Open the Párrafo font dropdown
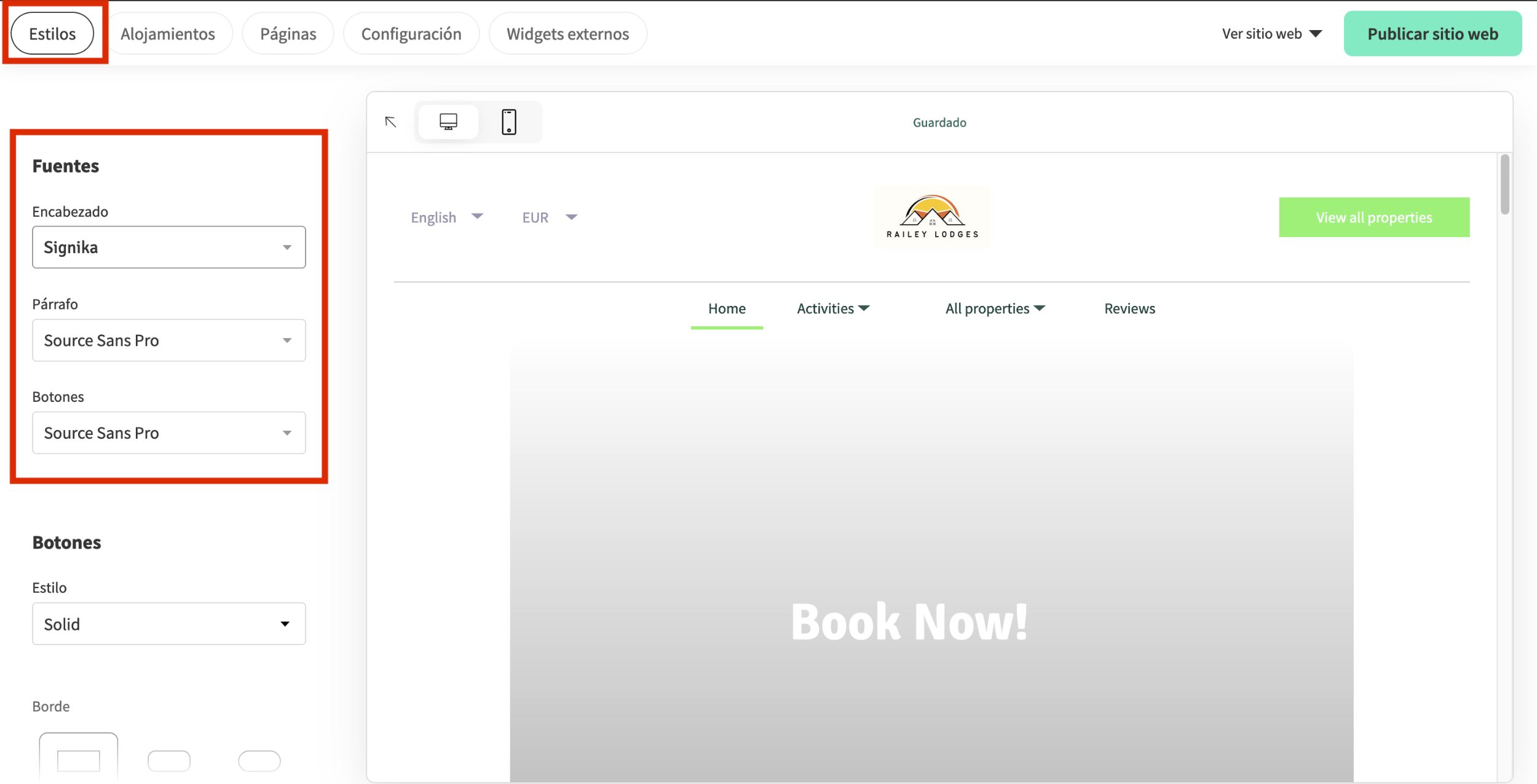1537x784 pixels. tap(168, 340)
